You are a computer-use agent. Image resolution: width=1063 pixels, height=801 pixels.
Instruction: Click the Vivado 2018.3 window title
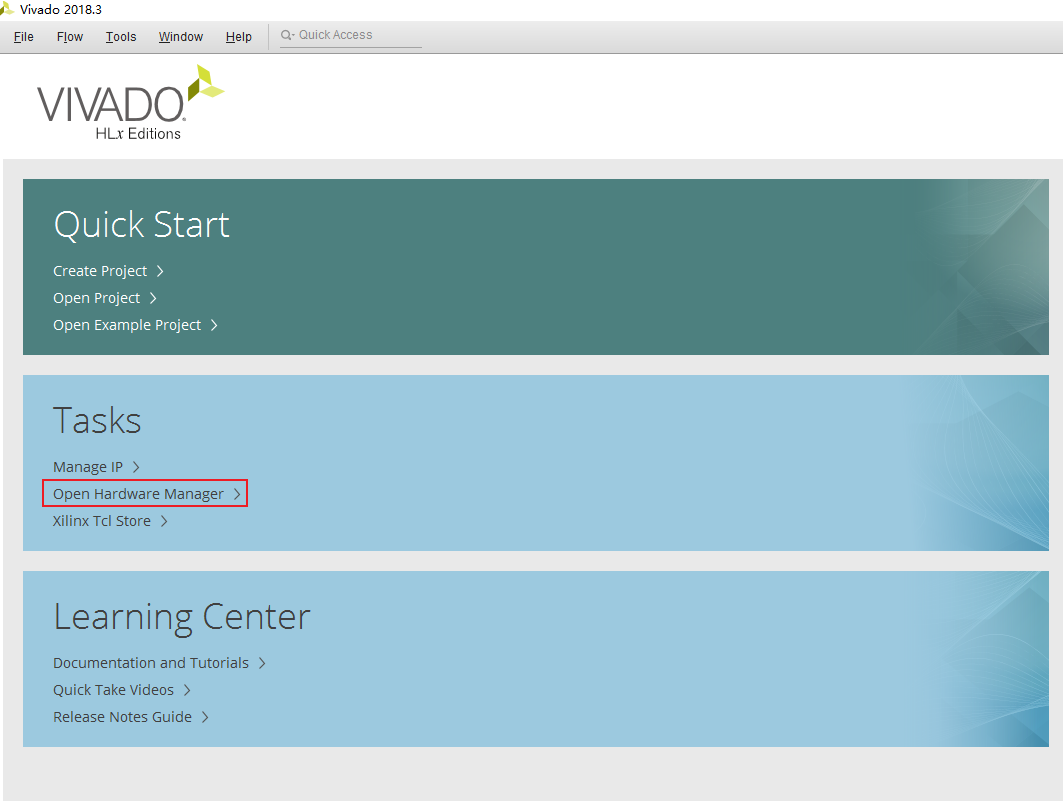point(61,9)
